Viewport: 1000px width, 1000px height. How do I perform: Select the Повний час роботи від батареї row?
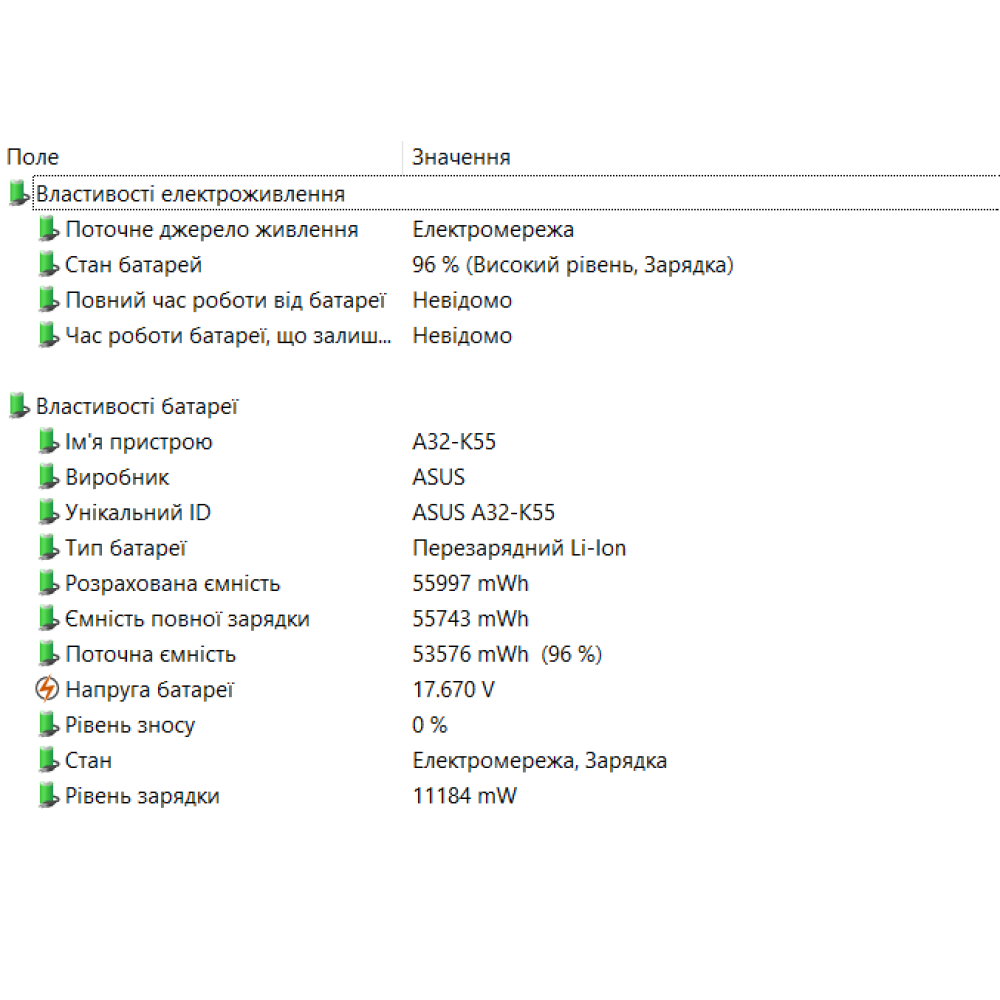click(x=225, y=300)
